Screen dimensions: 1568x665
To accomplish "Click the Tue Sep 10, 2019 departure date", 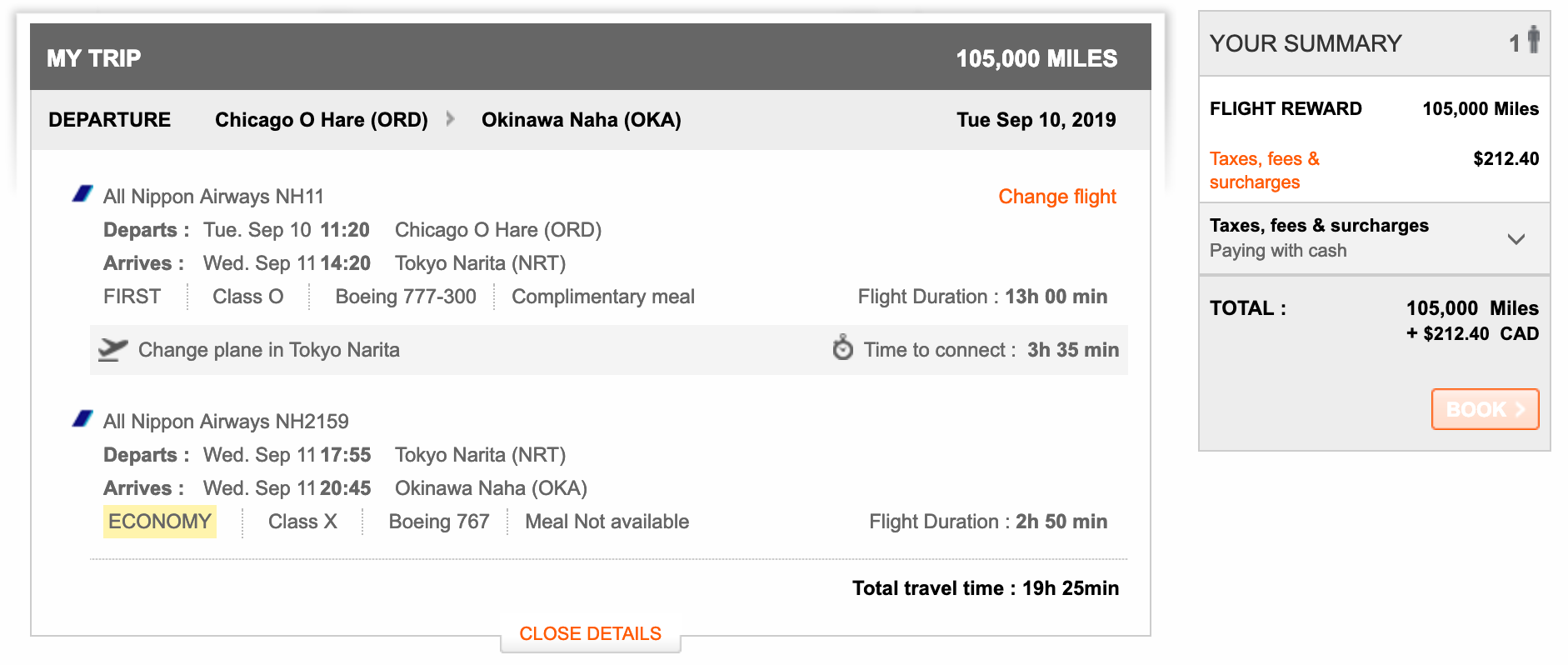I will pos(1036,120).
